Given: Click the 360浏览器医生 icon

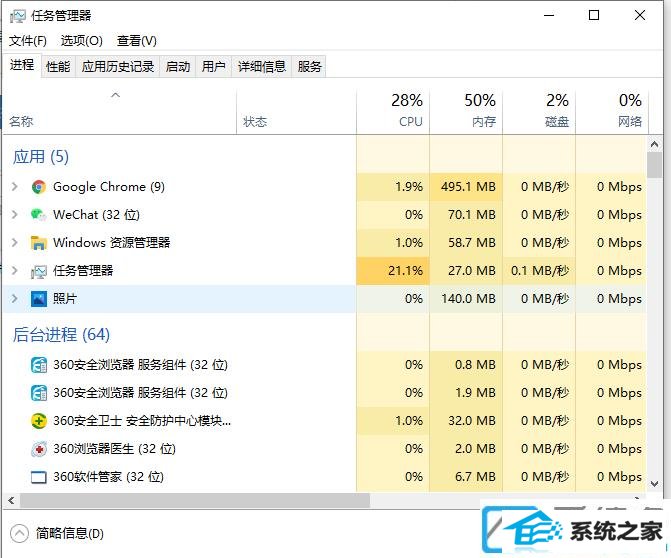Looking at the screenshot, I should click(x=39, y=449).
